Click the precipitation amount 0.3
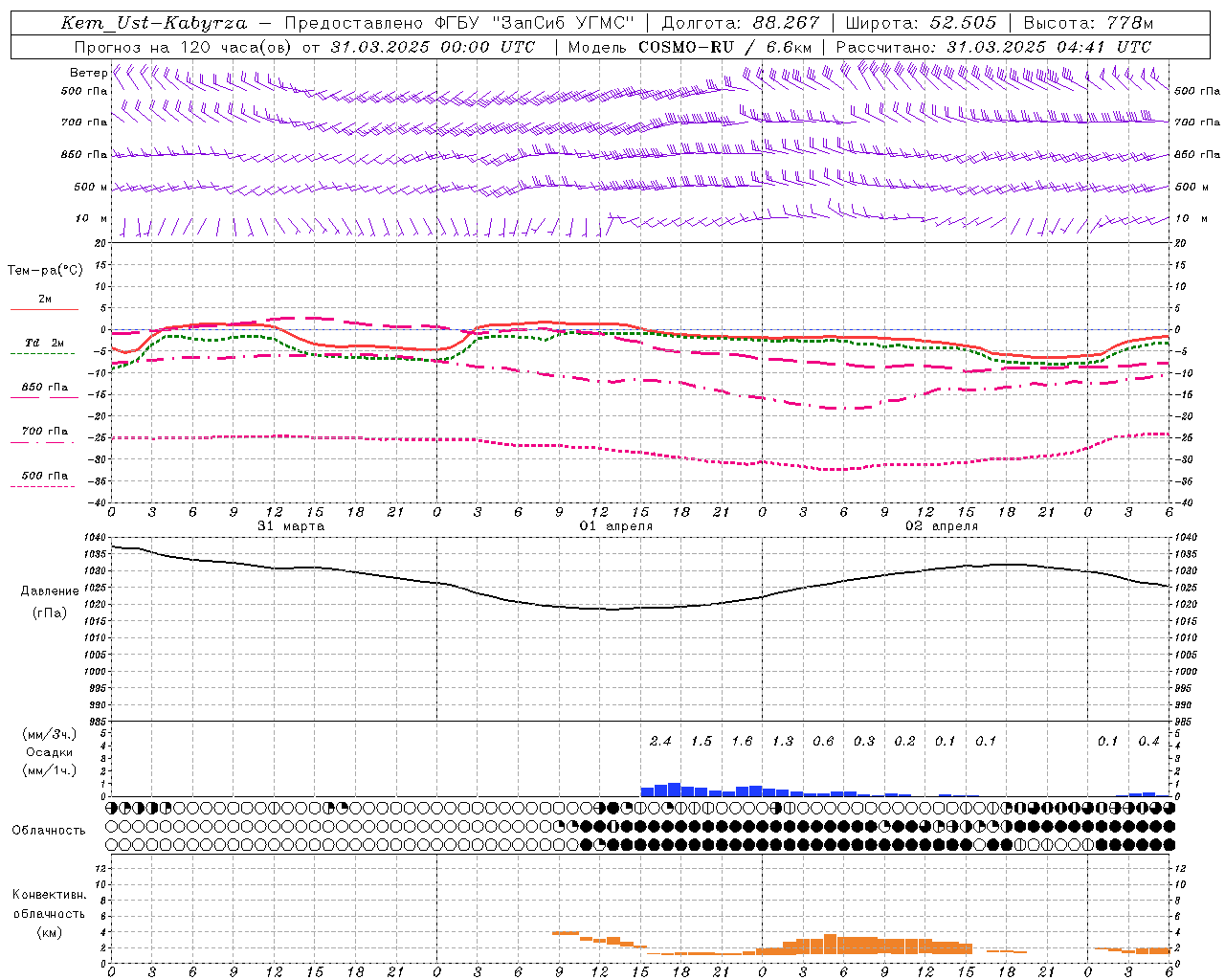The height and width of the screenshot is (980, 1225). 864,741
